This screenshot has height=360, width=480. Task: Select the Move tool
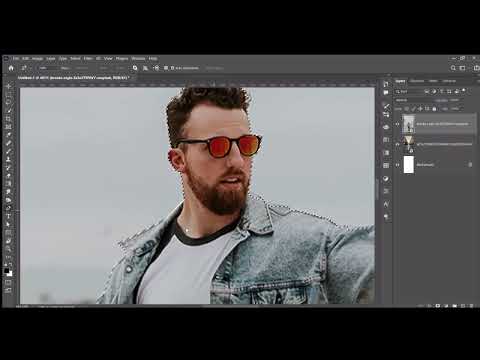coord(9,86)
